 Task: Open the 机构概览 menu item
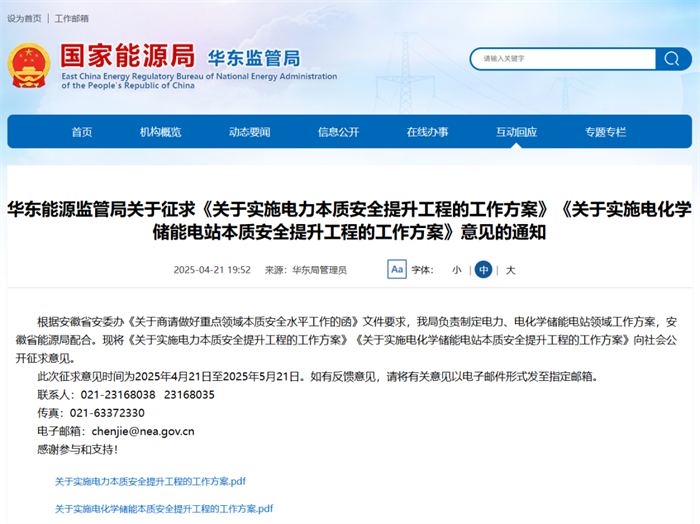click(x=160, y=132)
